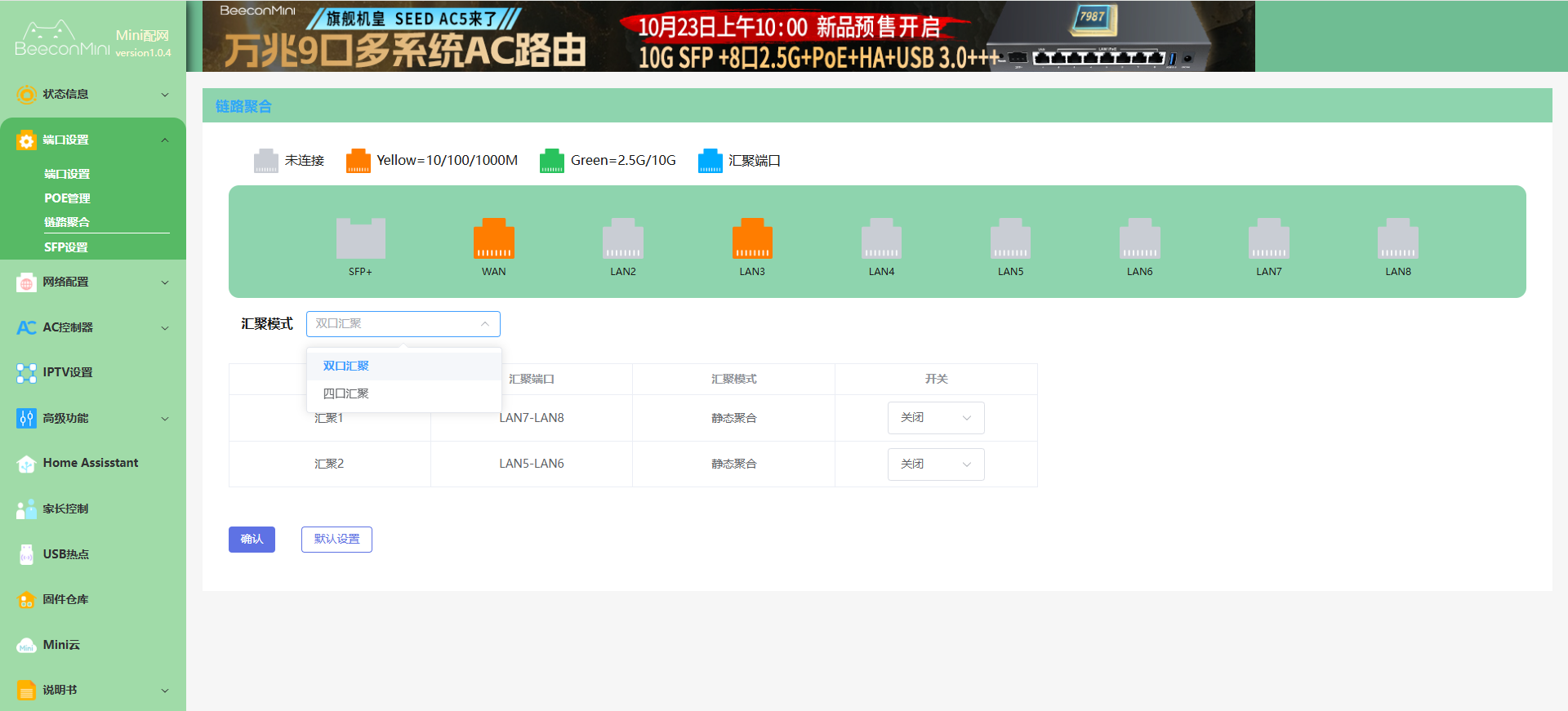The width and height of the screenshot is (1568, 711).
Task: Click the LAN5 port icon
Action: coord(1010,239)
